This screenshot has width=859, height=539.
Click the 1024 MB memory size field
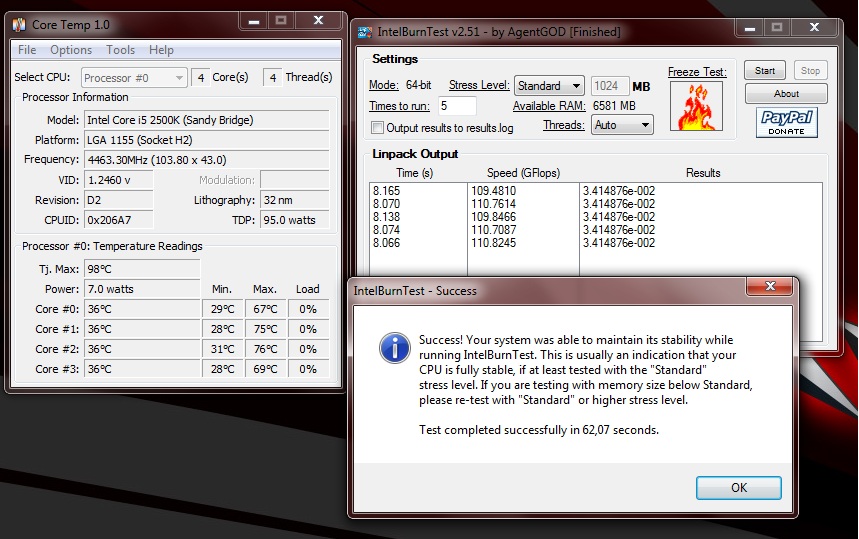610,86
